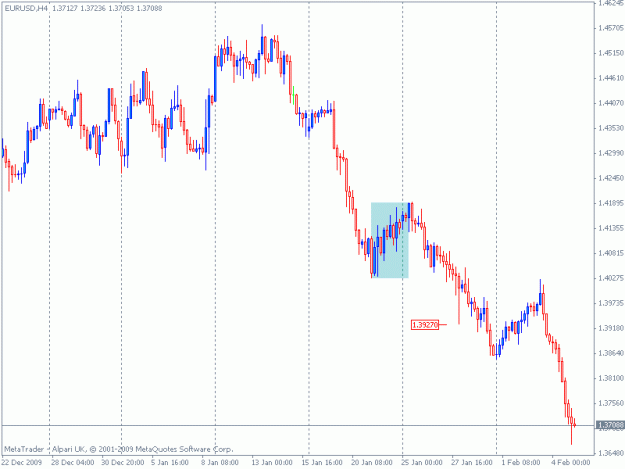Click time axis label 25 Jan 00:00
Viewport: 625px width, 469px height.
pos(422,462)
